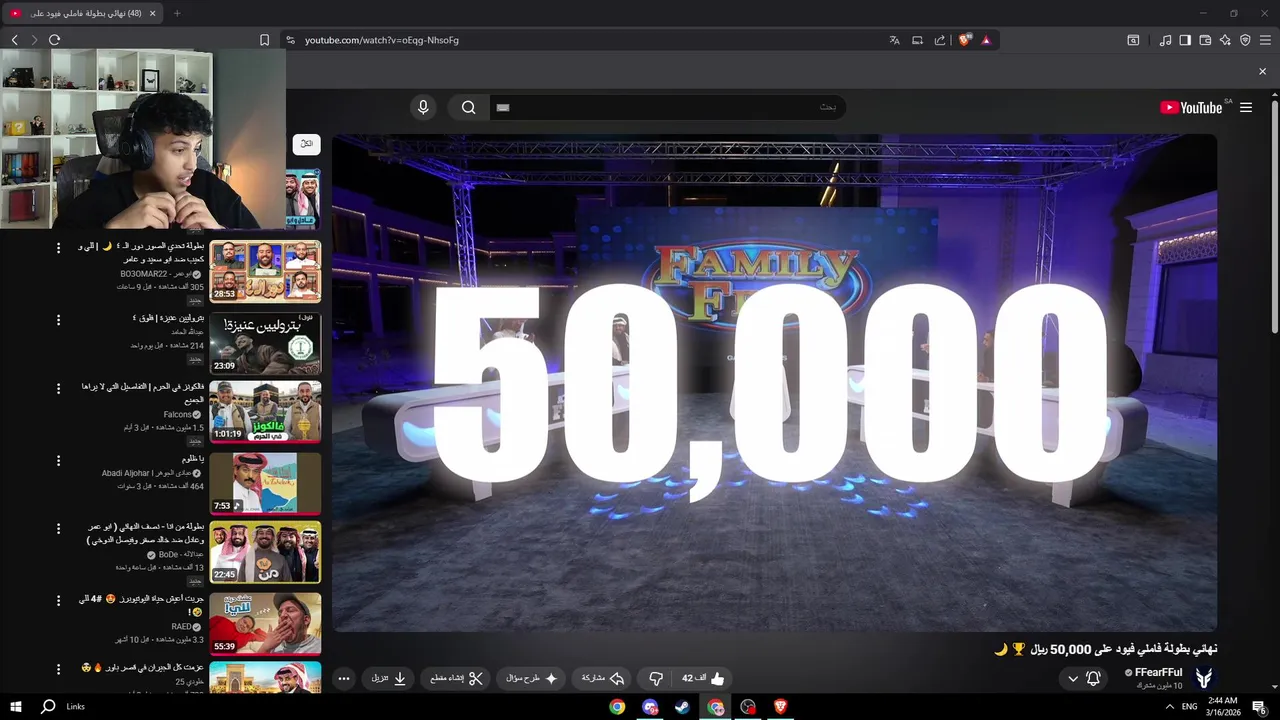Dislike the video with thumbs-down
The image size is (1280, 720).
(656, 678)
